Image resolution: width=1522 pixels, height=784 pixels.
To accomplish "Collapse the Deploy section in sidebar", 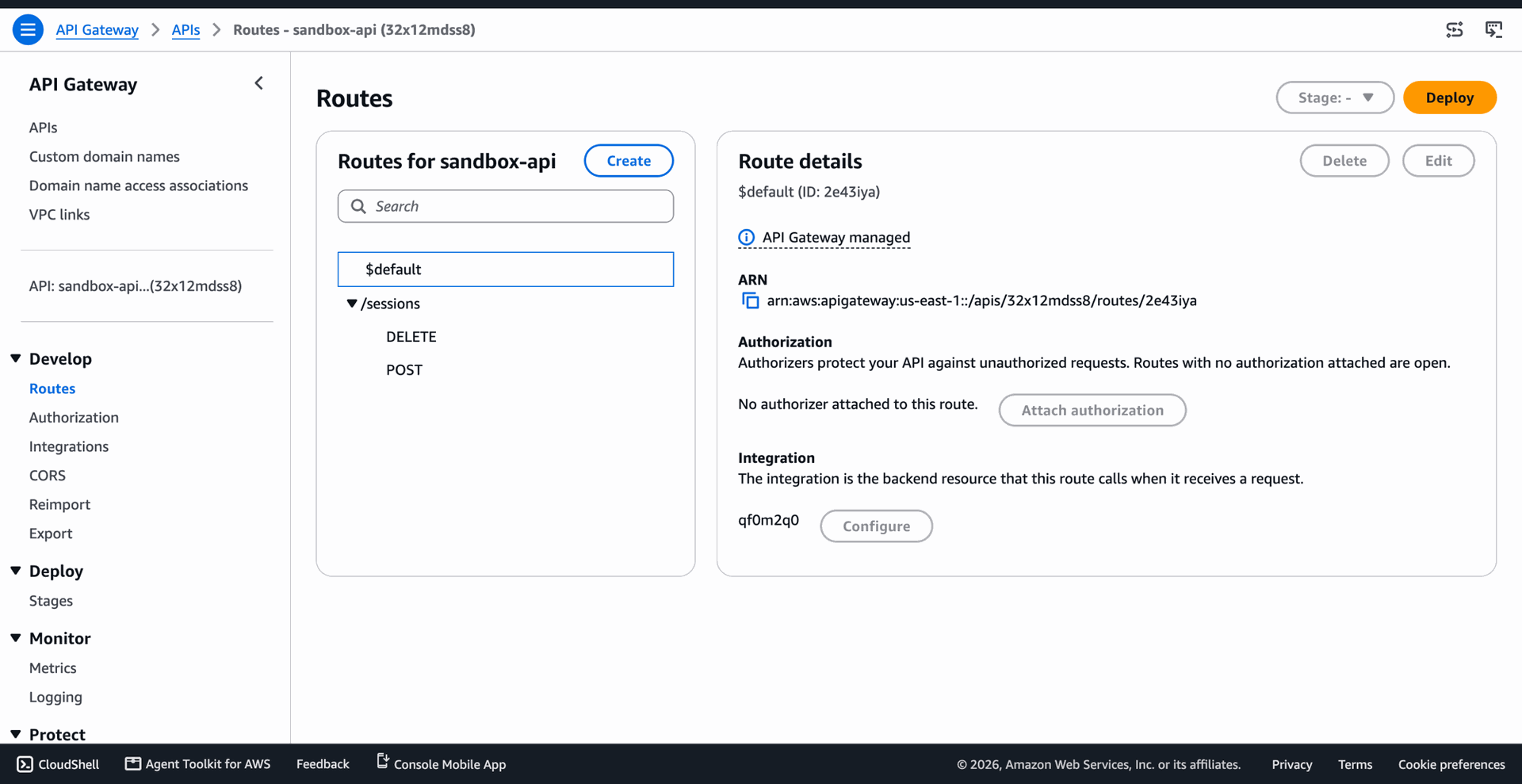I will [x=16, y=571].
